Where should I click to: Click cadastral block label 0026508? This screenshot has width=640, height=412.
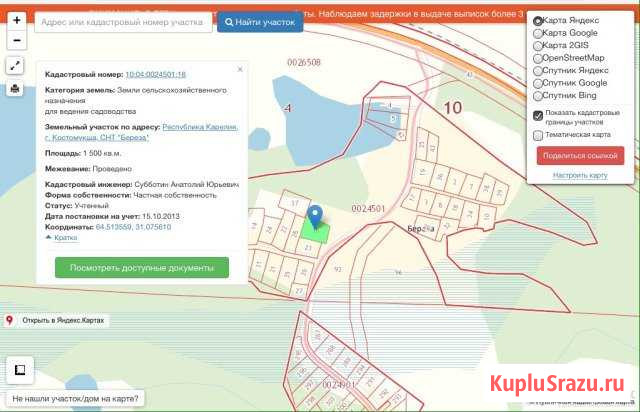pos(304,62)
